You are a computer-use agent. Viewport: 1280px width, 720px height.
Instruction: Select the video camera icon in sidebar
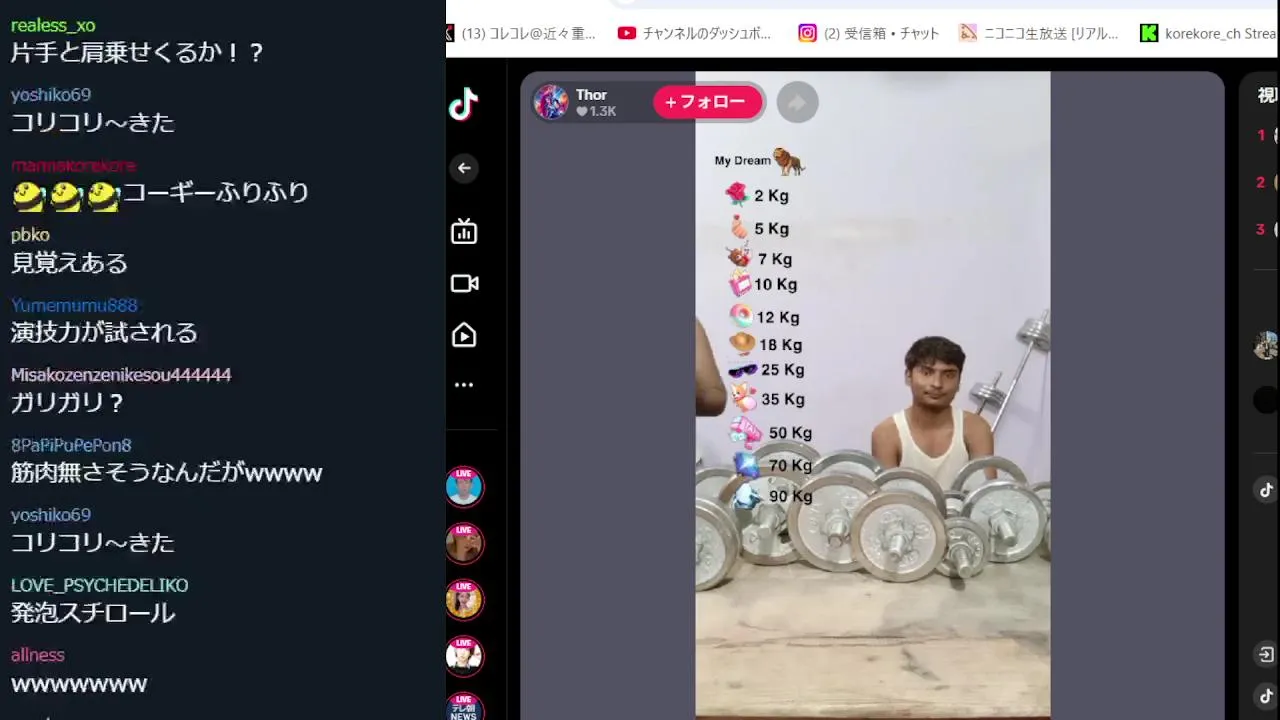(x=464, y=284)
